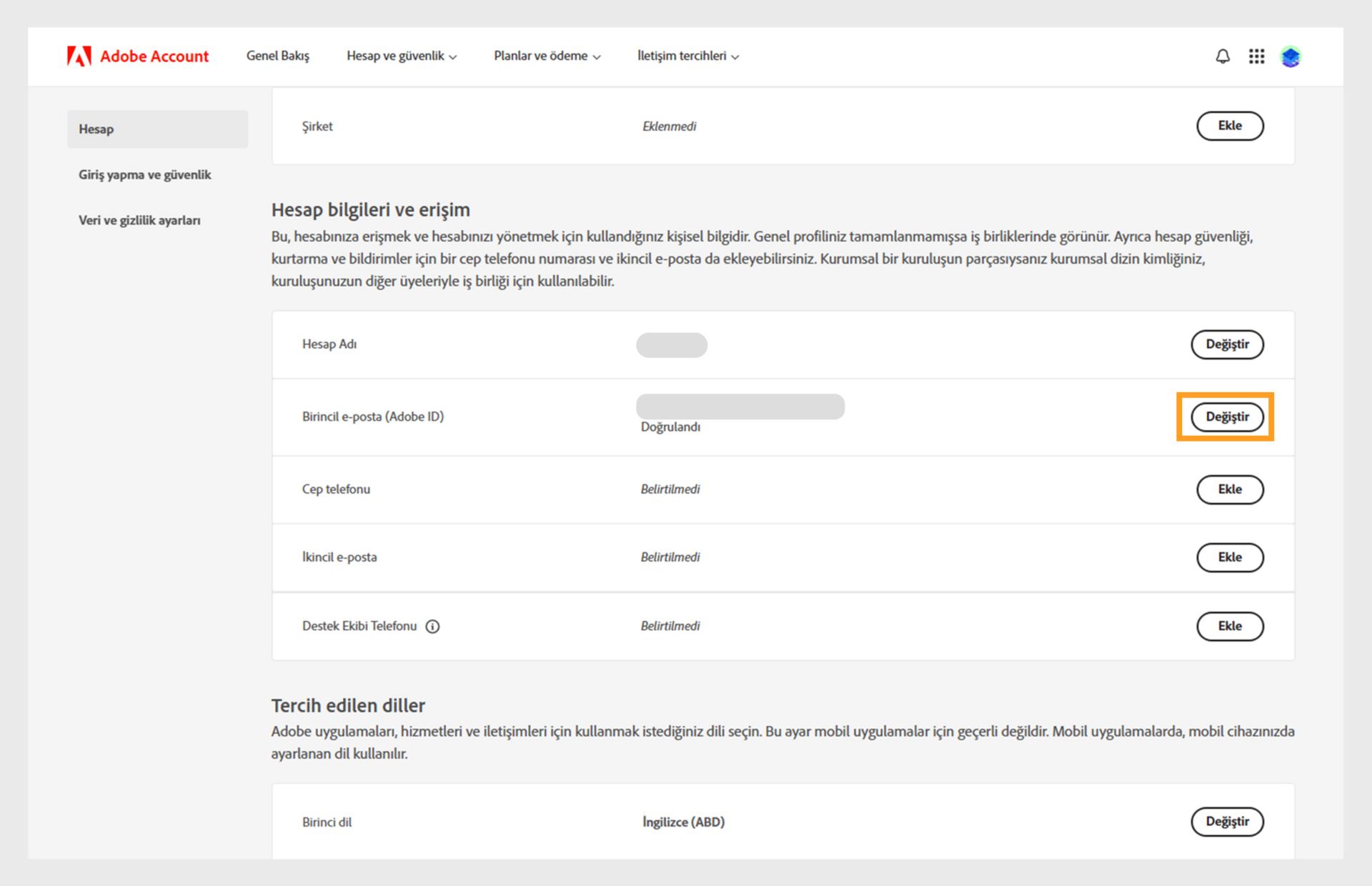The image size is (1372, 886).
Task: Click Ekle for Şirket
Action: [x=1229, y=126]
